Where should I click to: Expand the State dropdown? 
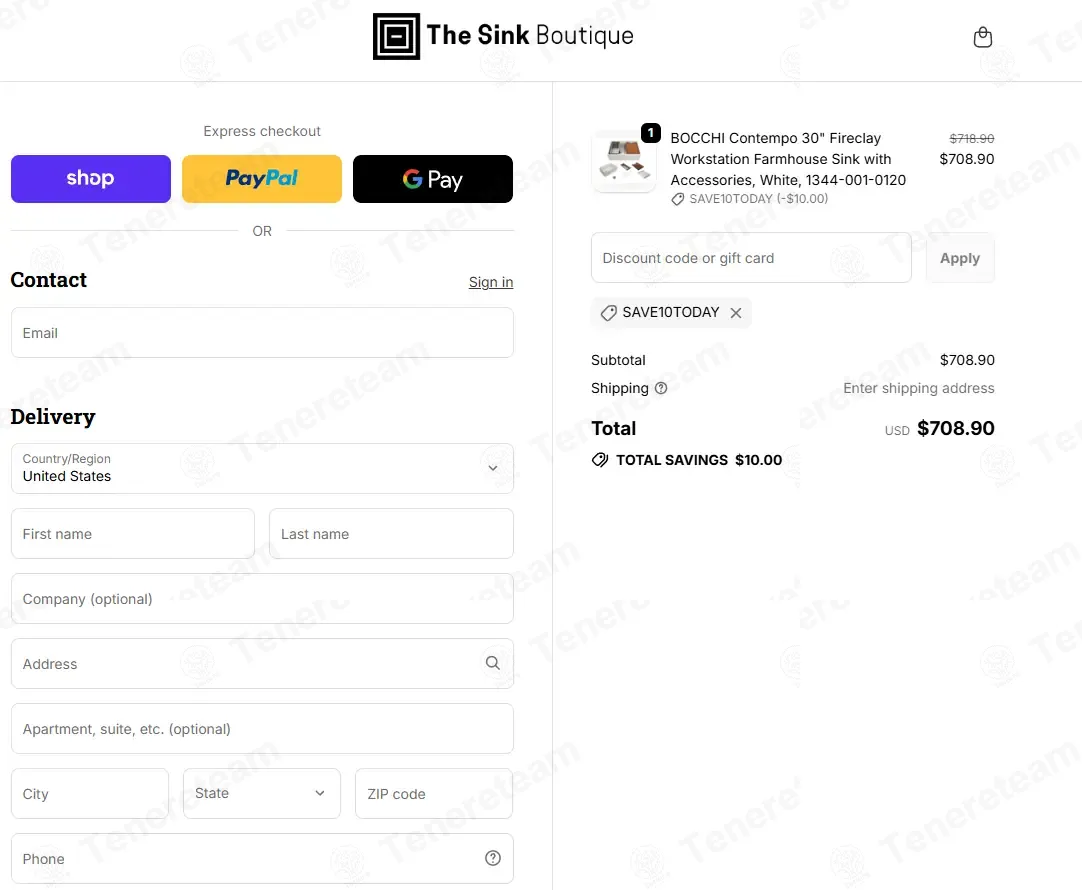coord(262,793)
